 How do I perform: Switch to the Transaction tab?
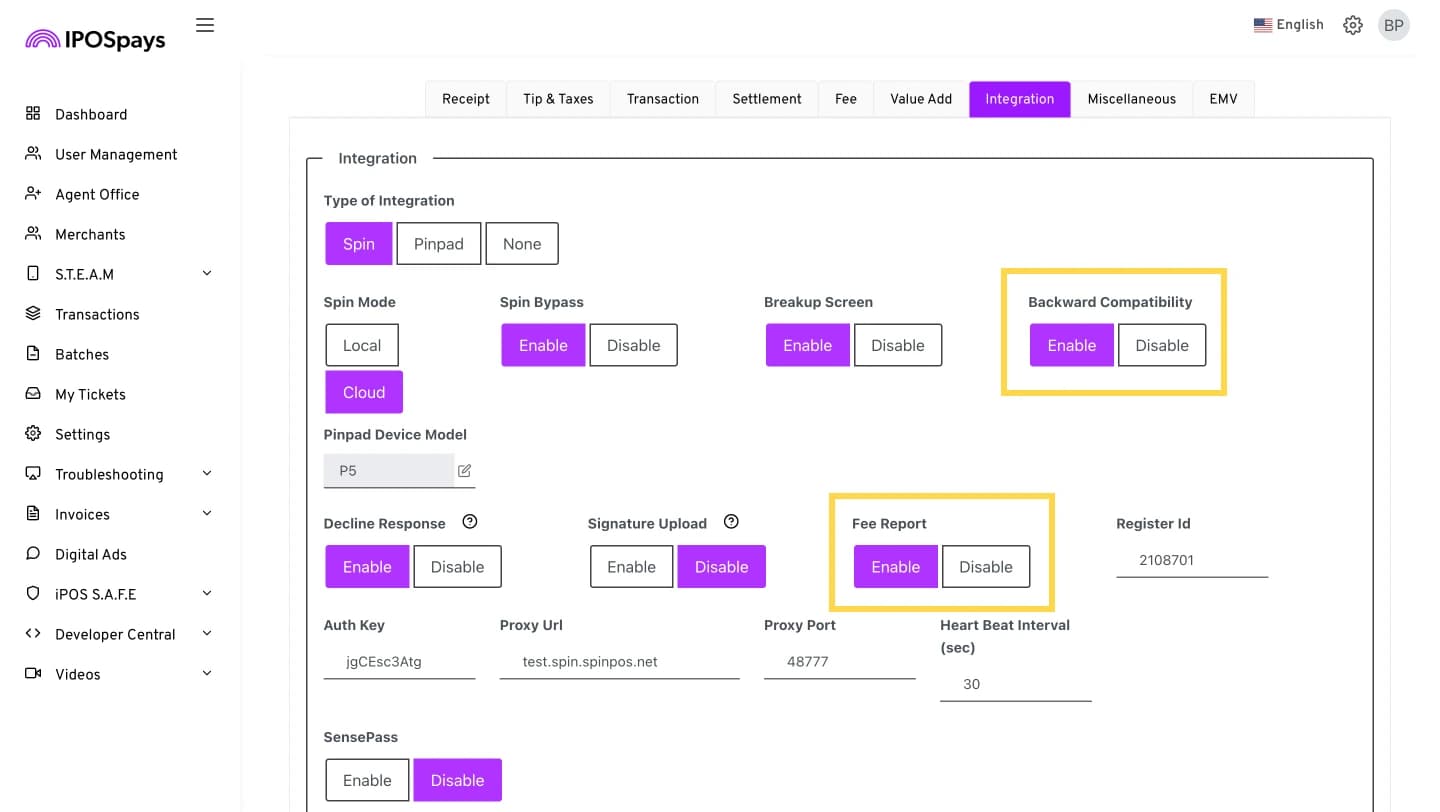click(663, 99)
